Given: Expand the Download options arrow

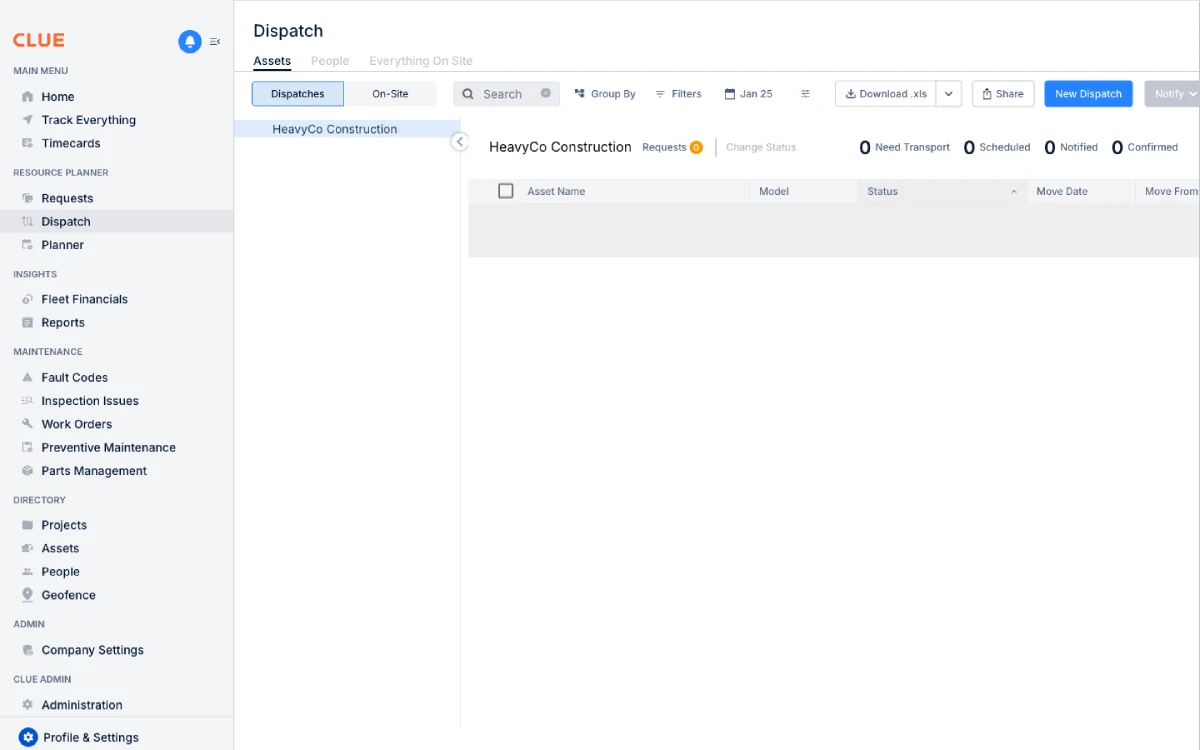Looking at the screenshot, I should pos(949,94).
